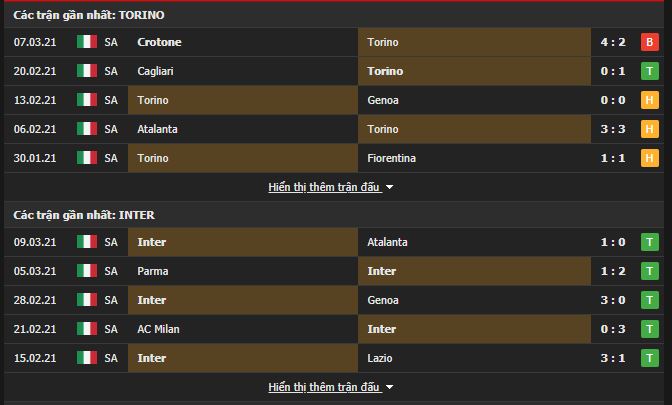Click the green T badge for Inter vs Atalanta

(x=650, y=242)
